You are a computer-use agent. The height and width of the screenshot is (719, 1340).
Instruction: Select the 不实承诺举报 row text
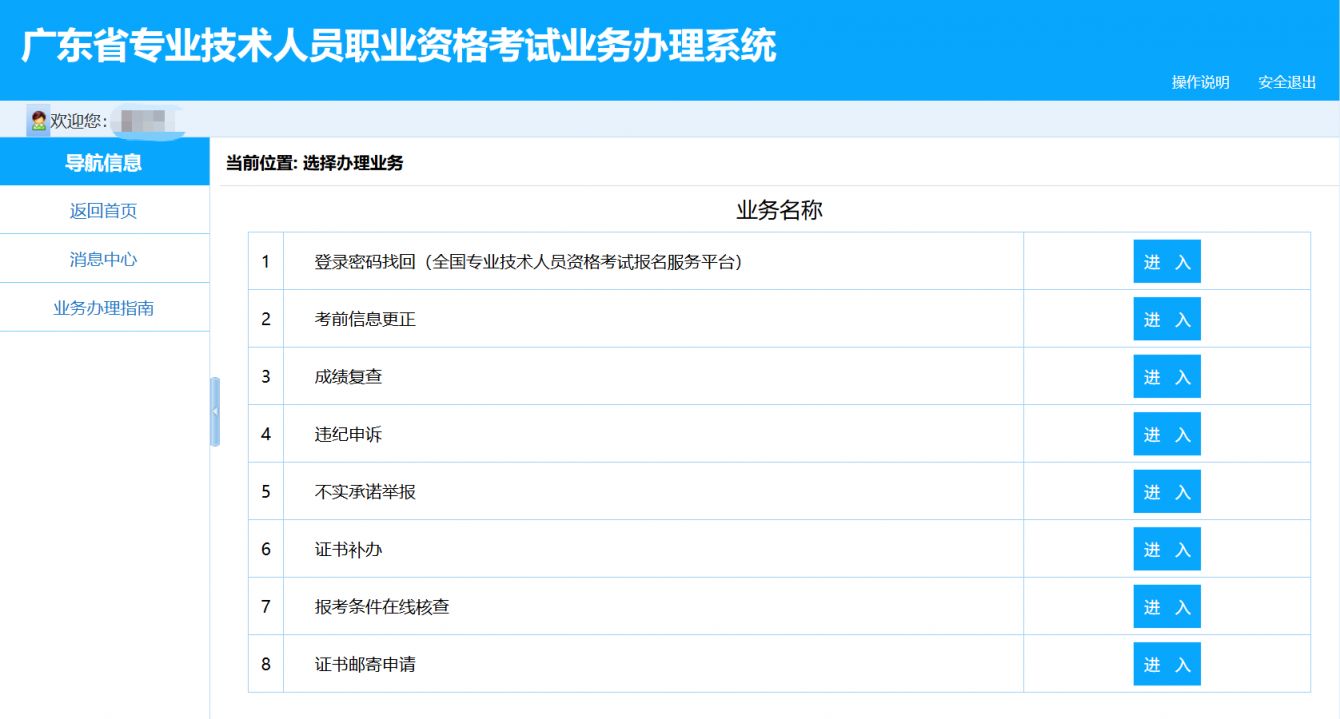[365, 492]
